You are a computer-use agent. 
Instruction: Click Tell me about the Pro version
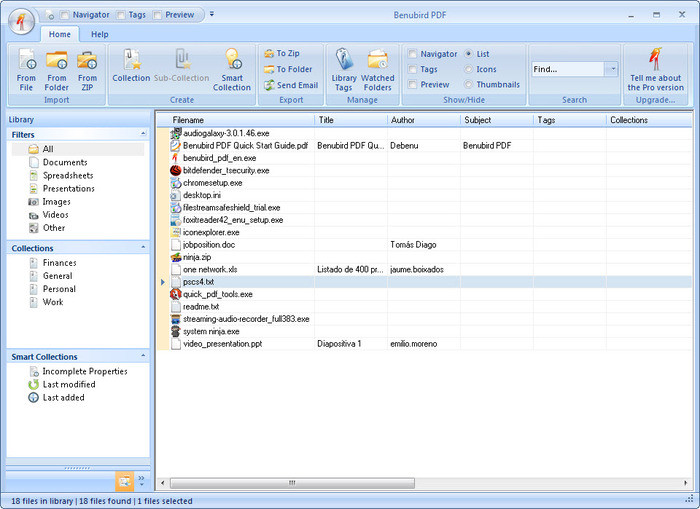(655, 70)
